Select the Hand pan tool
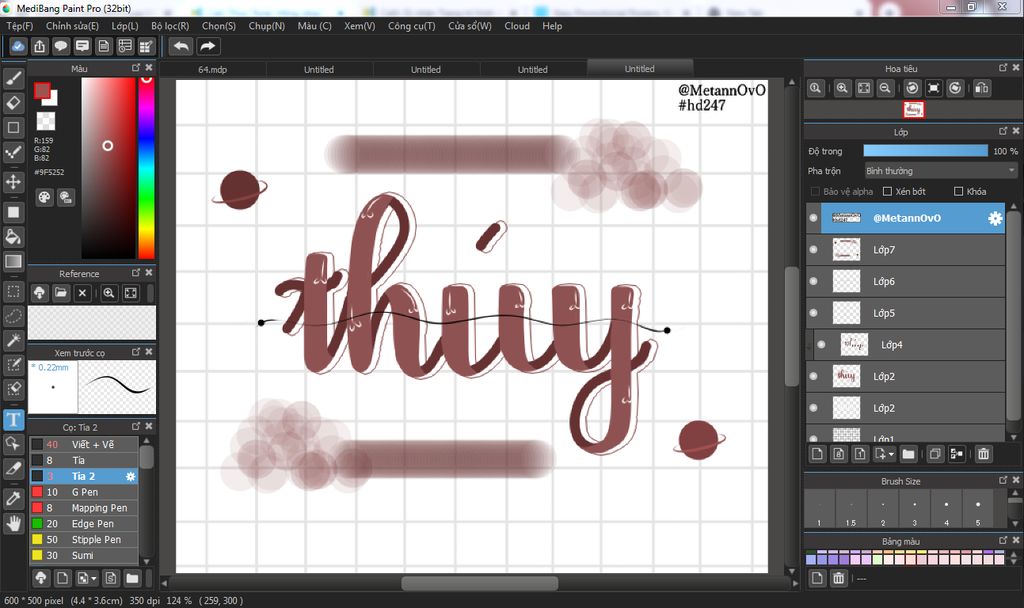 (14, 523)
